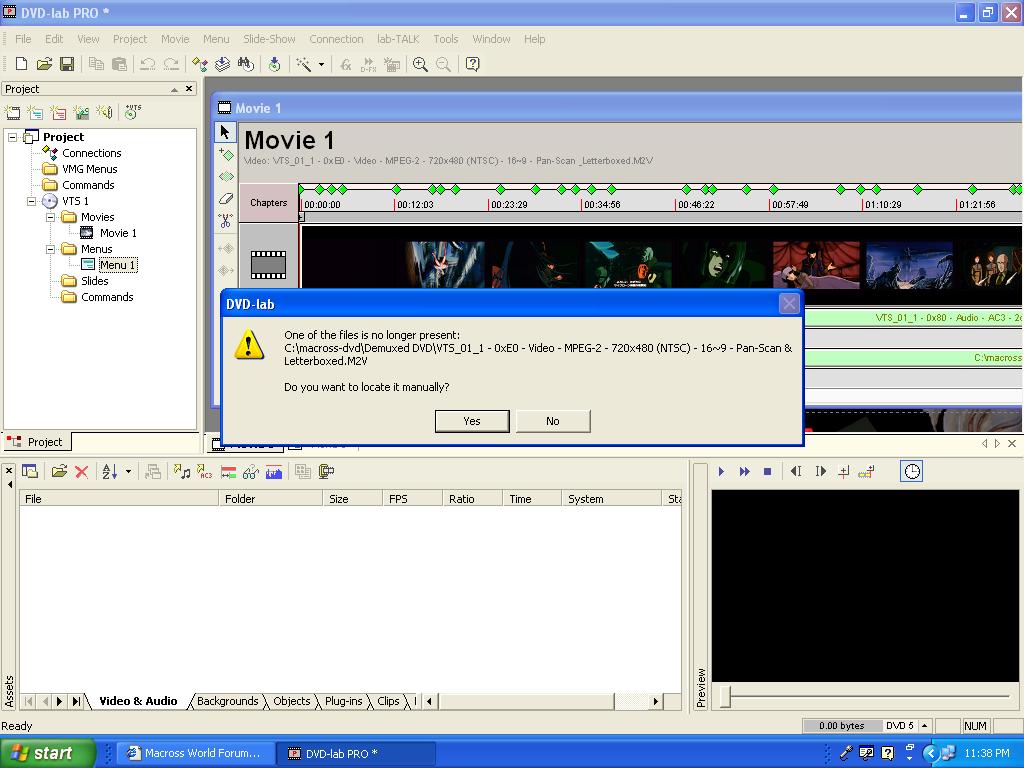The width and height of the screenshot is (1024, 768).
Task: Open the Connections toolbar icon
Action: 200,64
